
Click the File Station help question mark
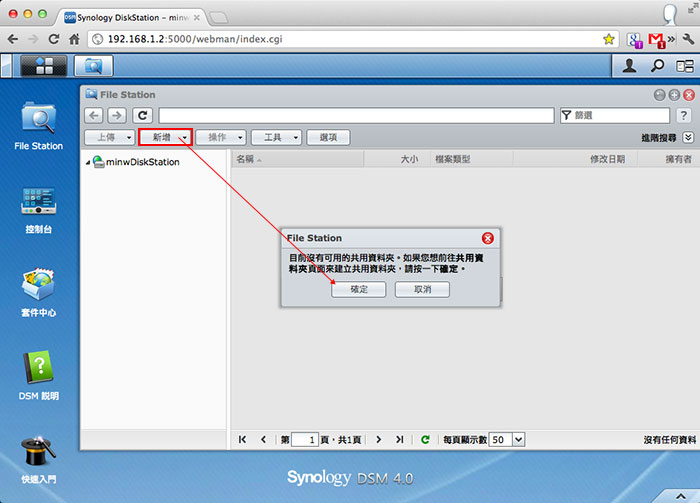(683, 116)
